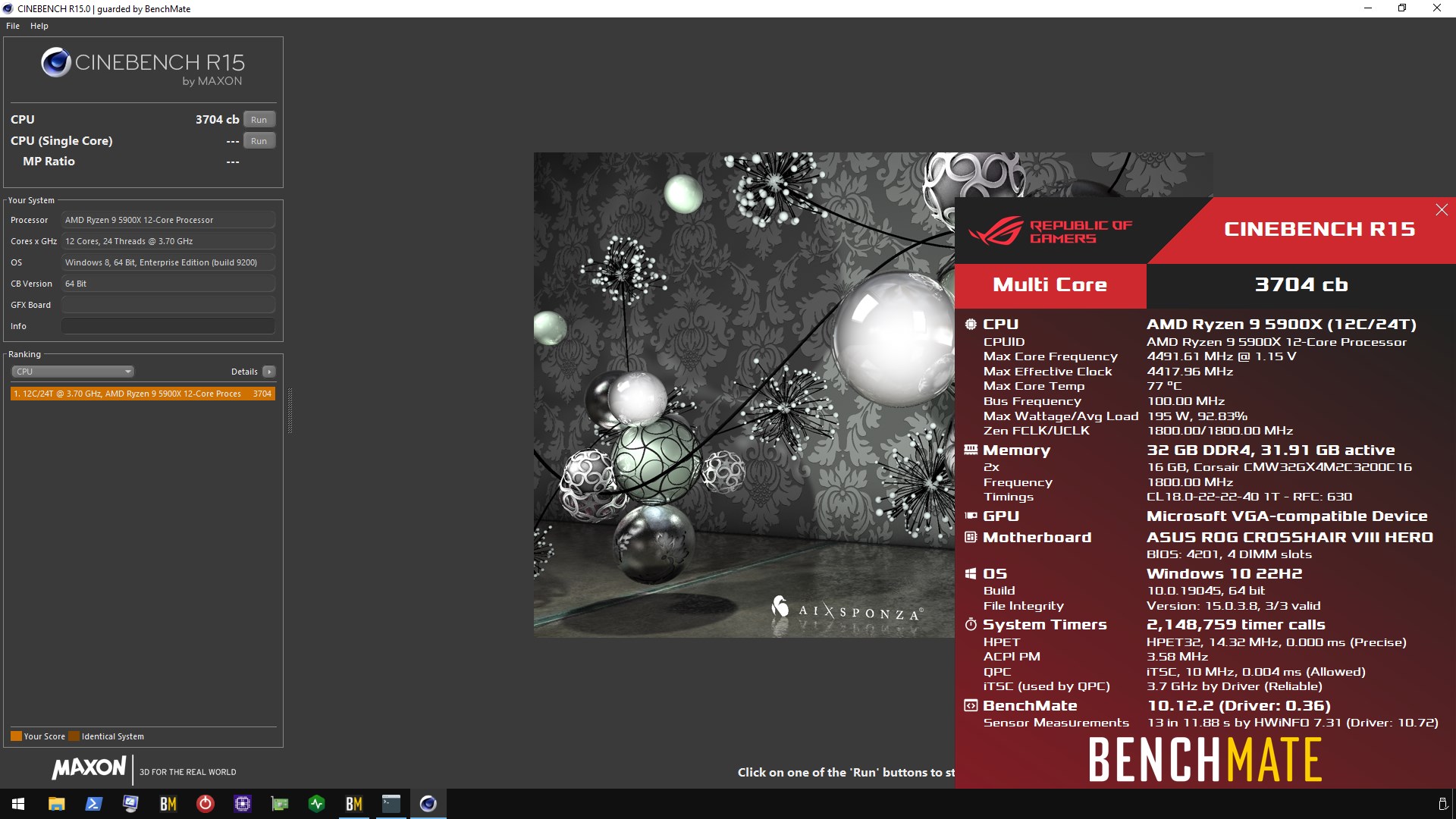Switch to the running BenchMate window
The height and width of the screenshot is (819, 1456).
[x=353, y=804]
